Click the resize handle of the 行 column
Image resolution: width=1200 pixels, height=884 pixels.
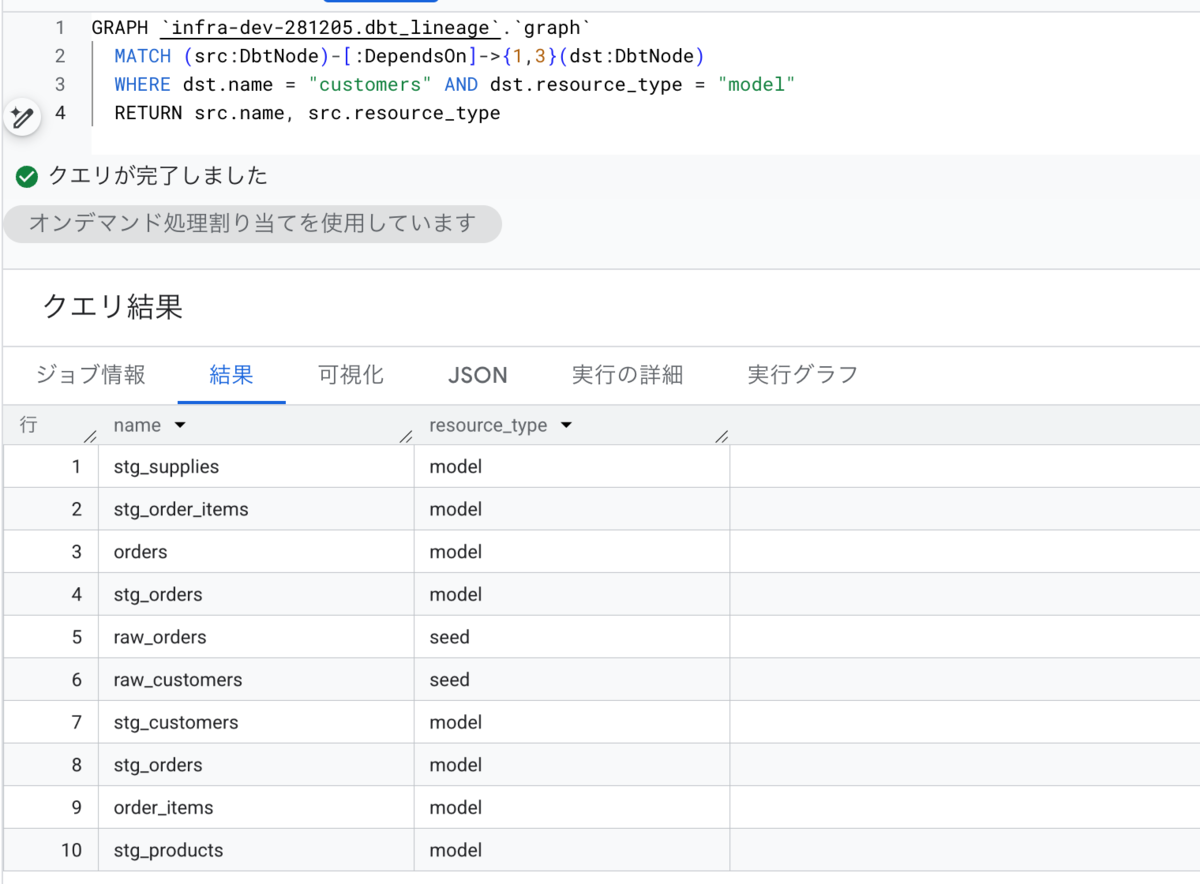pos(90,436)
